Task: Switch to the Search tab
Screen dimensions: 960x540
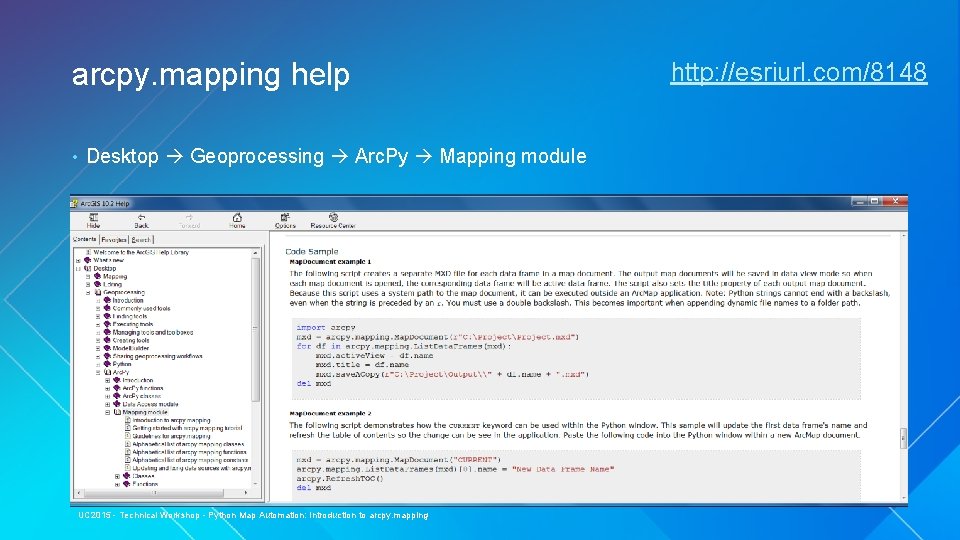Action: click(141, 240)
